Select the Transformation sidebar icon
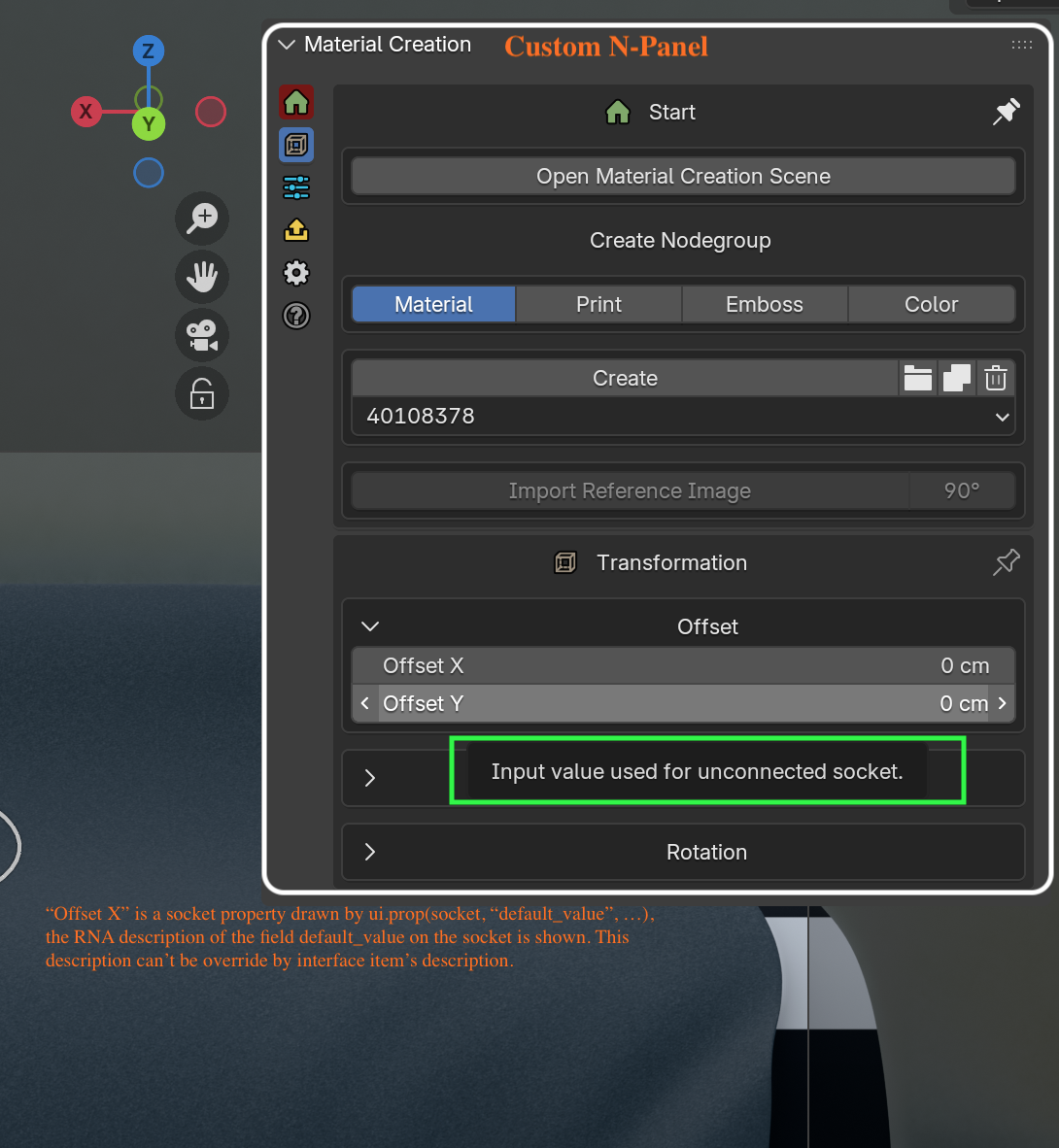Screen dimensions: 1059x1148 point(296,145)
